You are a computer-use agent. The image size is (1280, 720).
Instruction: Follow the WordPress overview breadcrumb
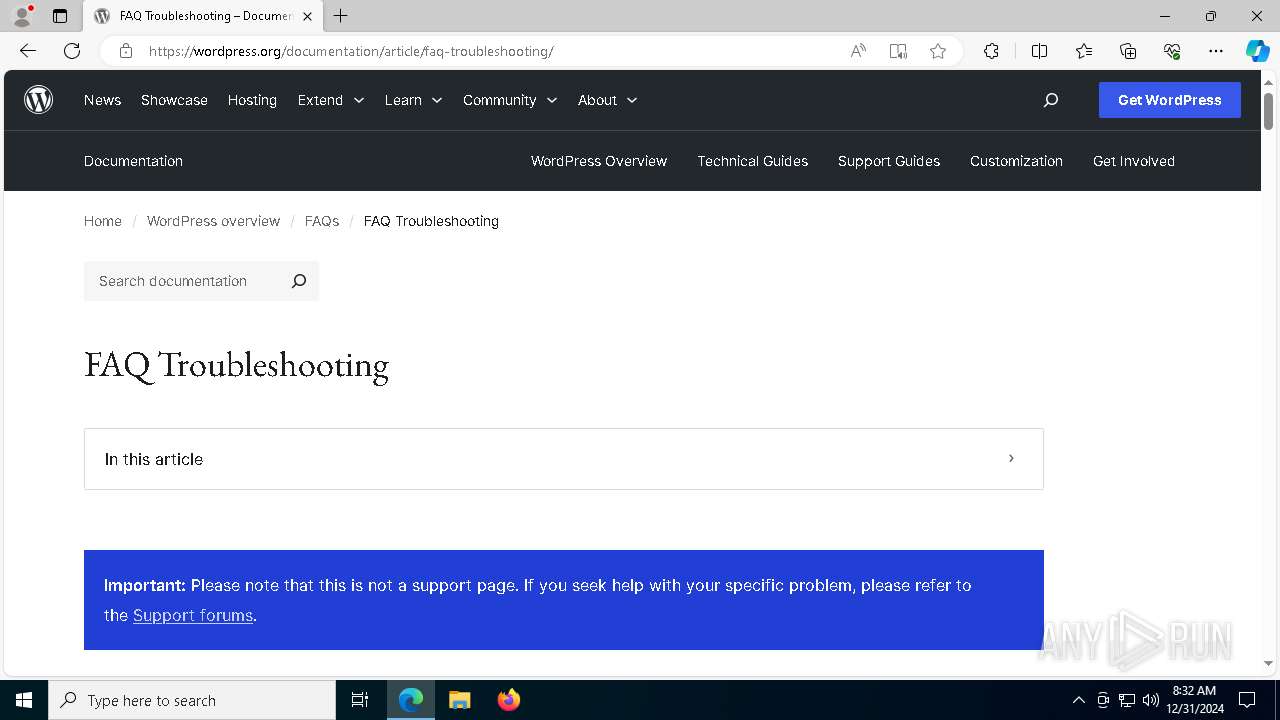pyautogui.click(x=213, y=221)
